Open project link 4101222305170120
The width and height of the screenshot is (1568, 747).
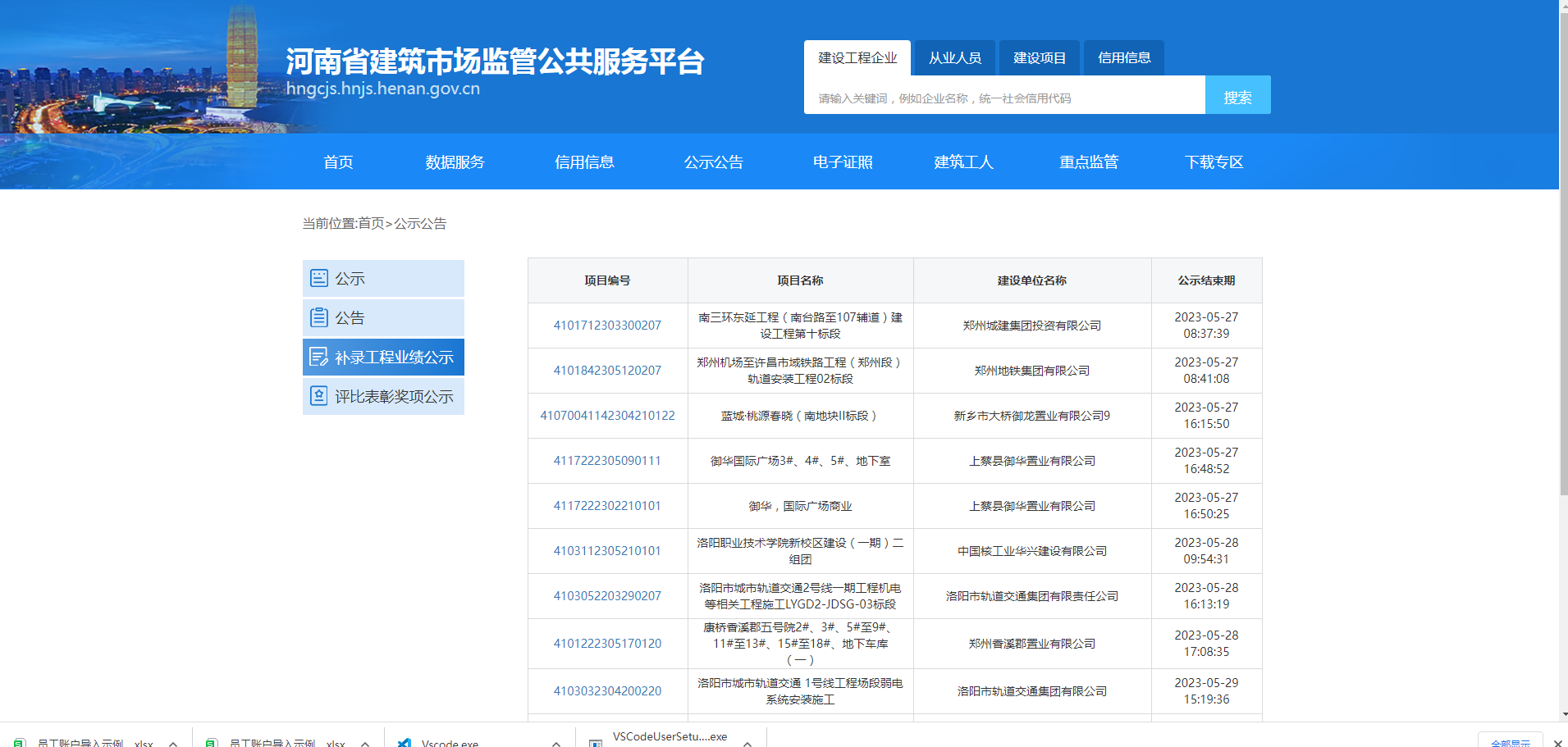point(607,644)
